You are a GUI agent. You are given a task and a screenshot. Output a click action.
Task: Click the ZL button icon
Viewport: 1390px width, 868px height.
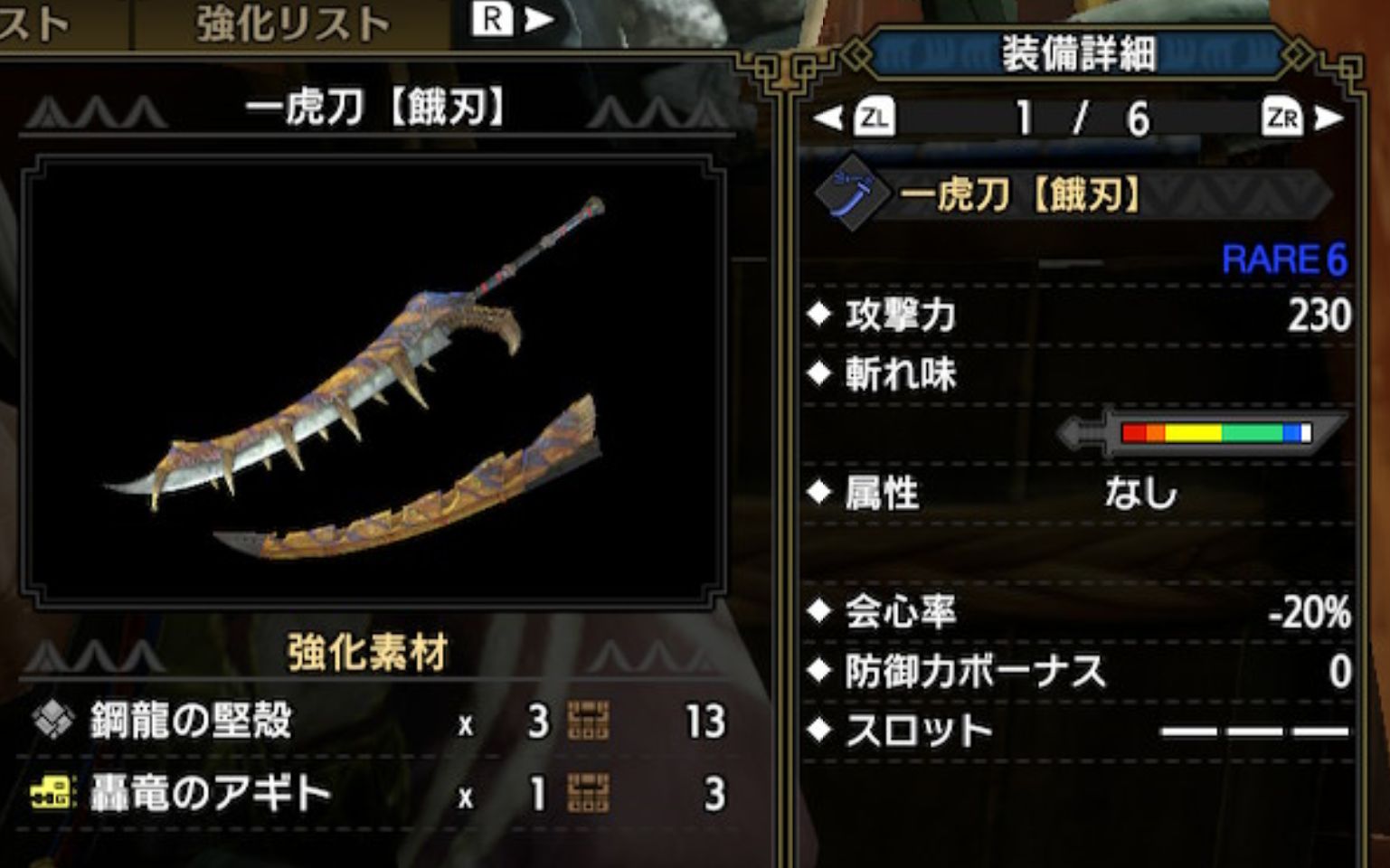pyautogui.click(x=874, y=118)
